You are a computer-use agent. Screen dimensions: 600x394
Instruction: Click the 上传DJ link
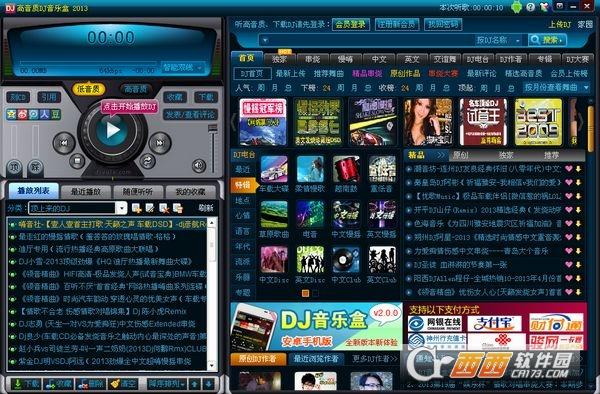(559, 24)
